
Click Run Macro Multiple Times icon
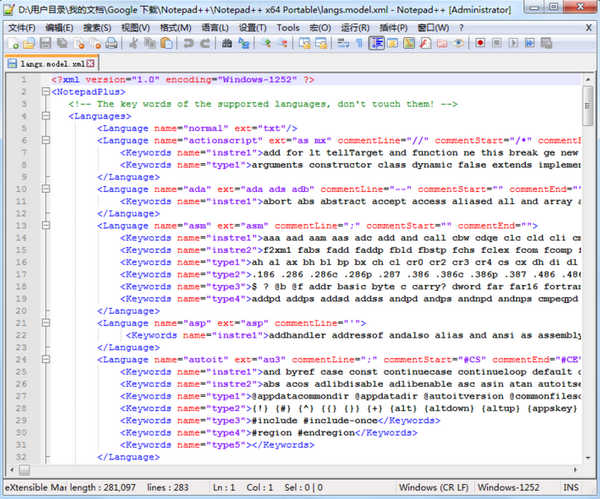[530, 43]
